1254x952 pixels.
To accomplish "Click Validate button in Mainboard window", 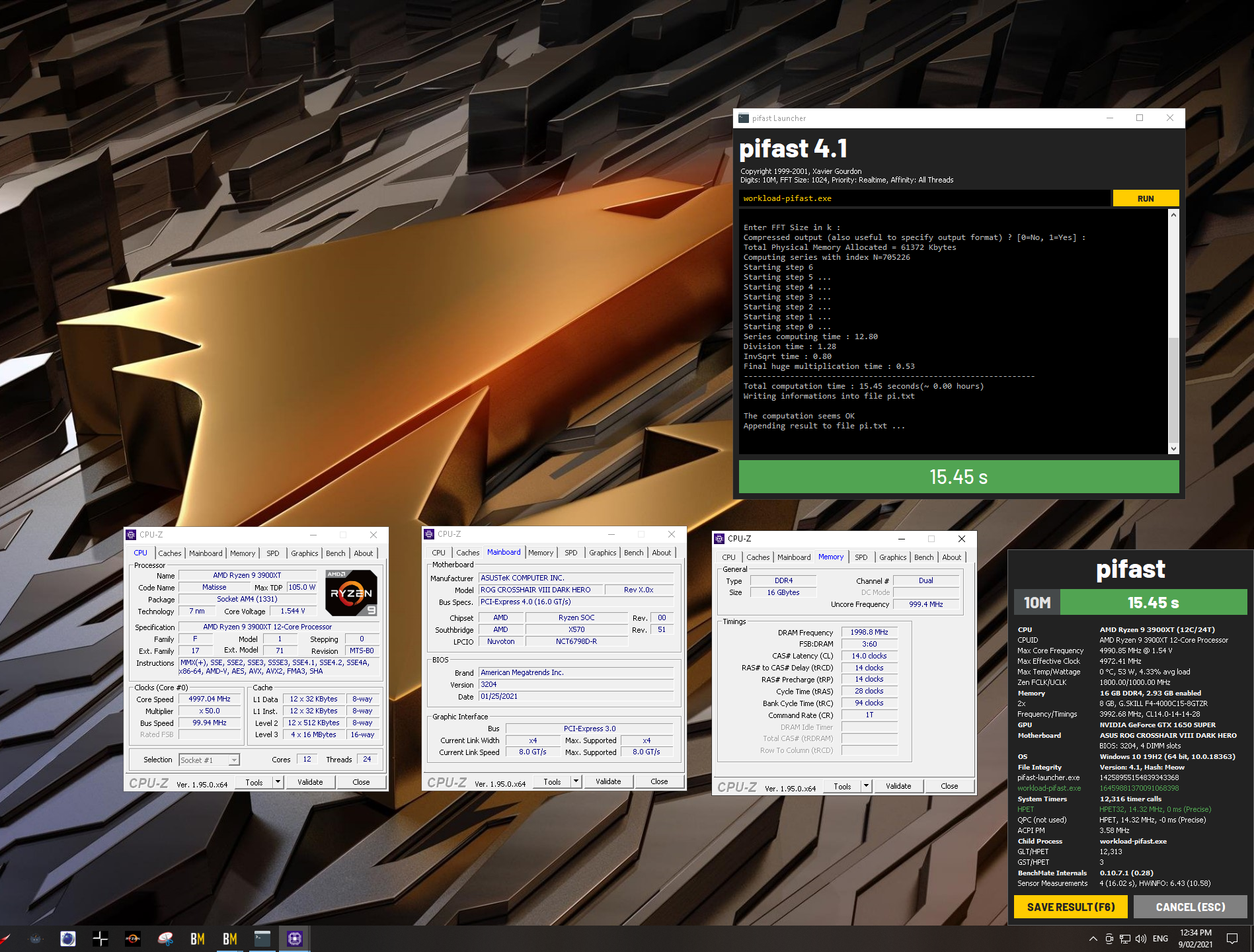I will tap(608, 781).
